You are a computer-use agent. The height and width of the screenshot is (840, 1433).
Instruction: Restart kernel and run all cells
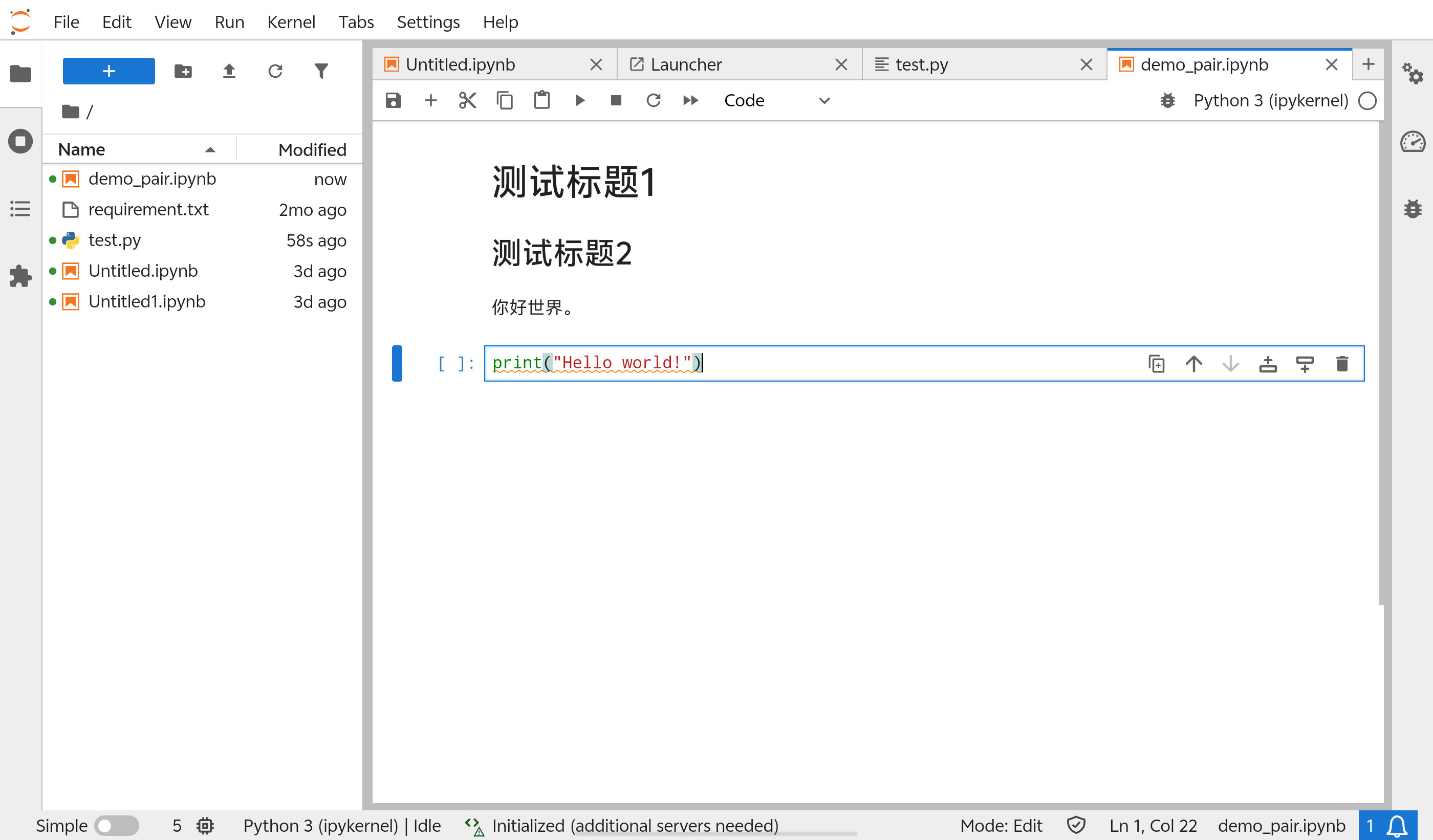click(690, 101)
